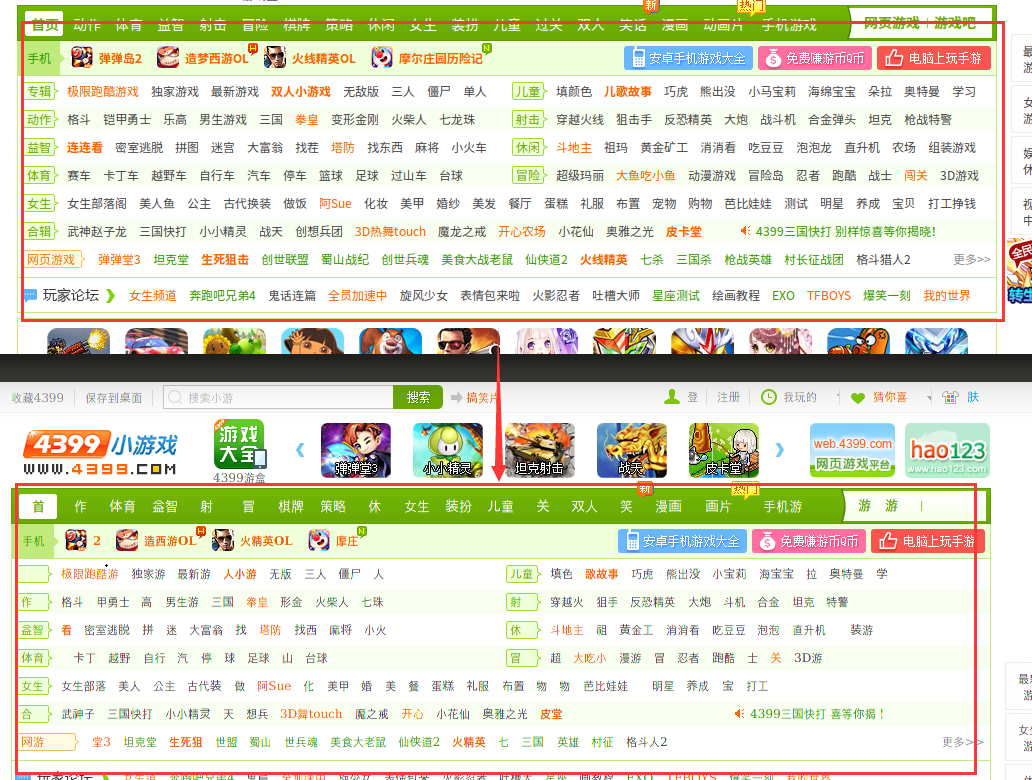This screenshot has width=1032, height=780.
Task: Click the hao123 logo
Action: pyautogui.click(x=946, y=451)
